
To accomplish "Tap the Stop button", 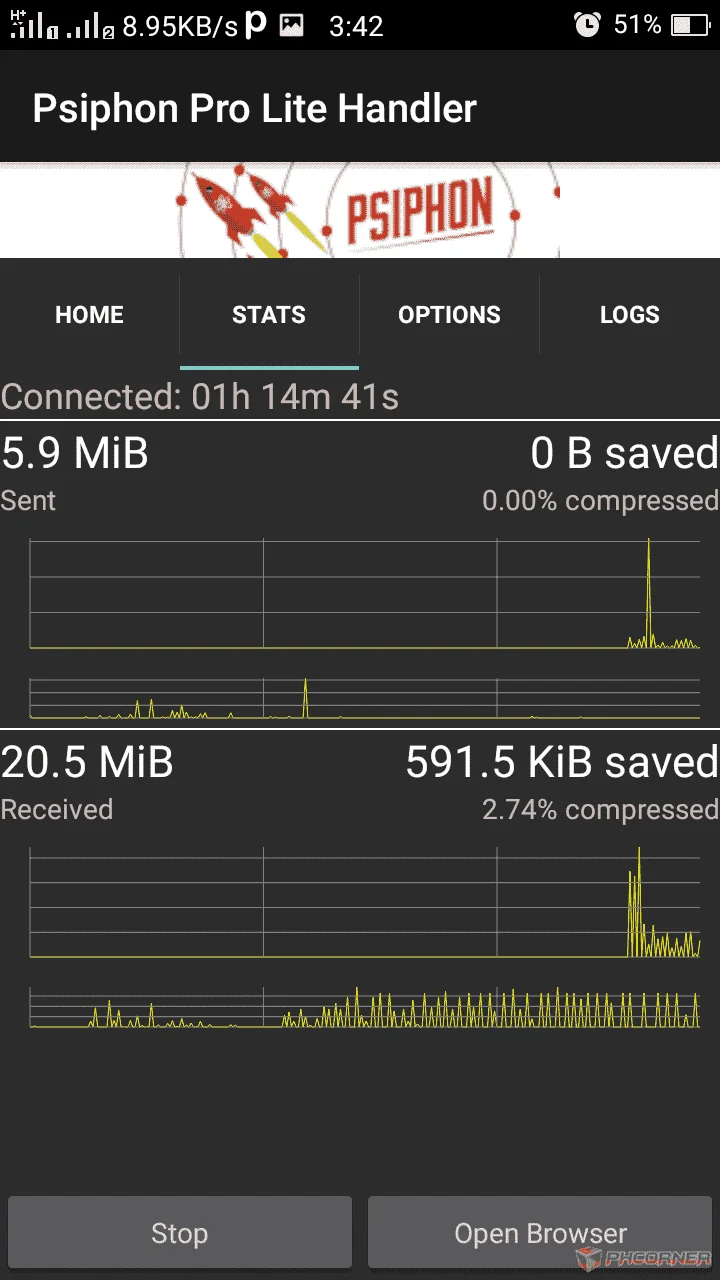I will tap(180, 1233).
